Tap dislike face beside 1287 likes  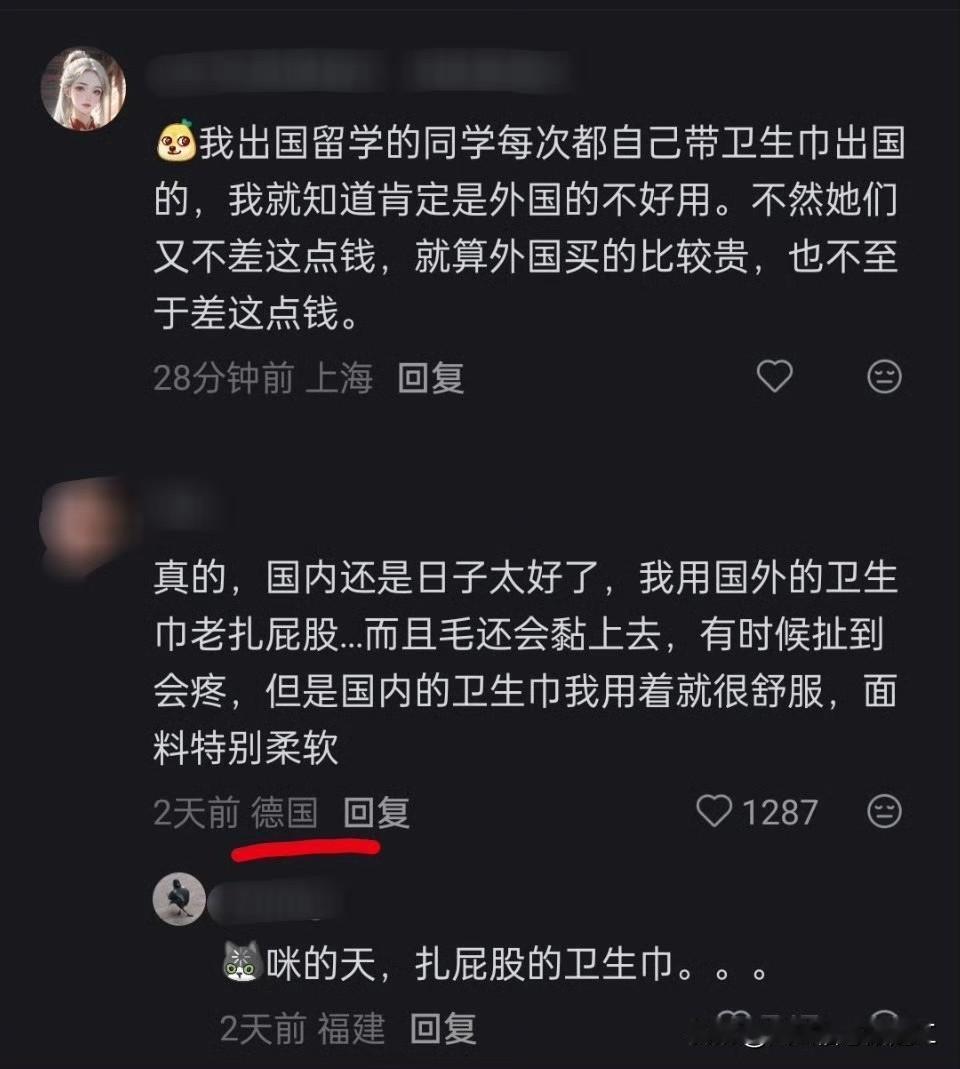pos(884,811)
